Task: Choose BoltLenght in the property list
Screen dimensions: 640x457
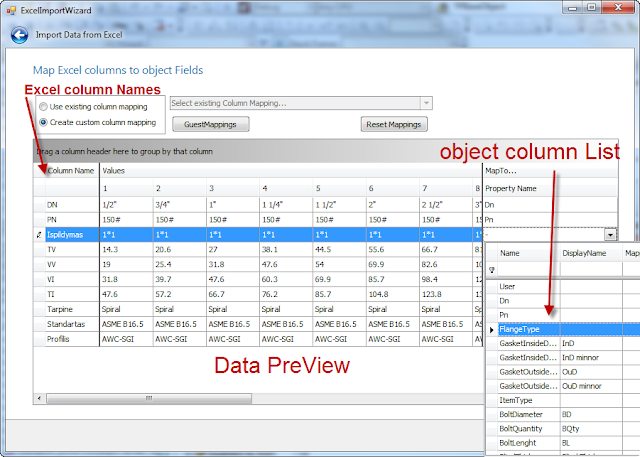Action: pyautogui.click(x=529, y=443)
